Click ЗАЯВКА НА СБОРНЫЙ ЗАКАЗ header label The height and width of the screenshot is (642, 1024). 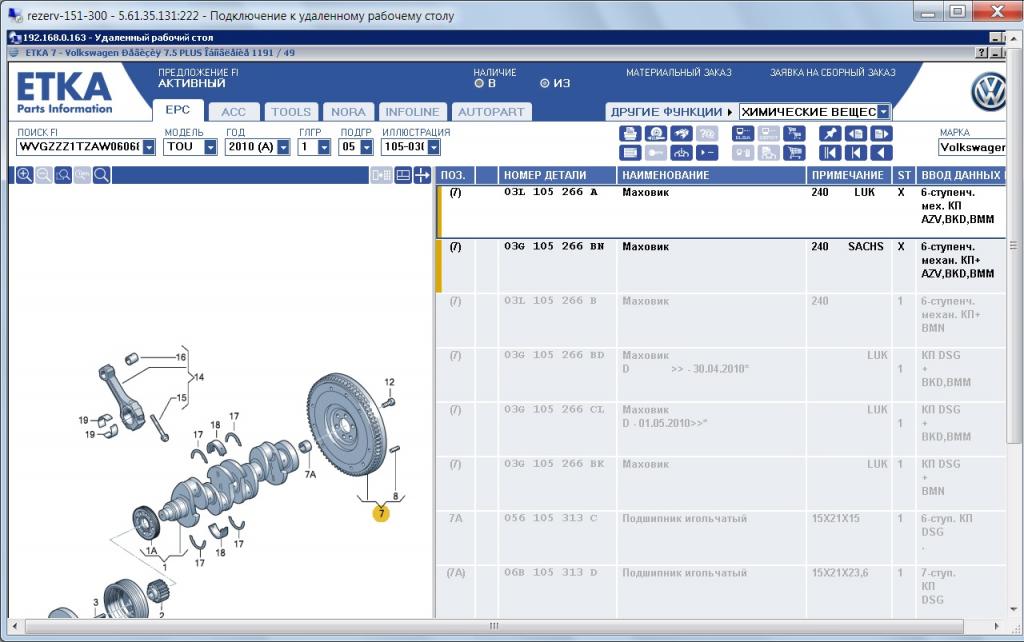click(833, 72)
